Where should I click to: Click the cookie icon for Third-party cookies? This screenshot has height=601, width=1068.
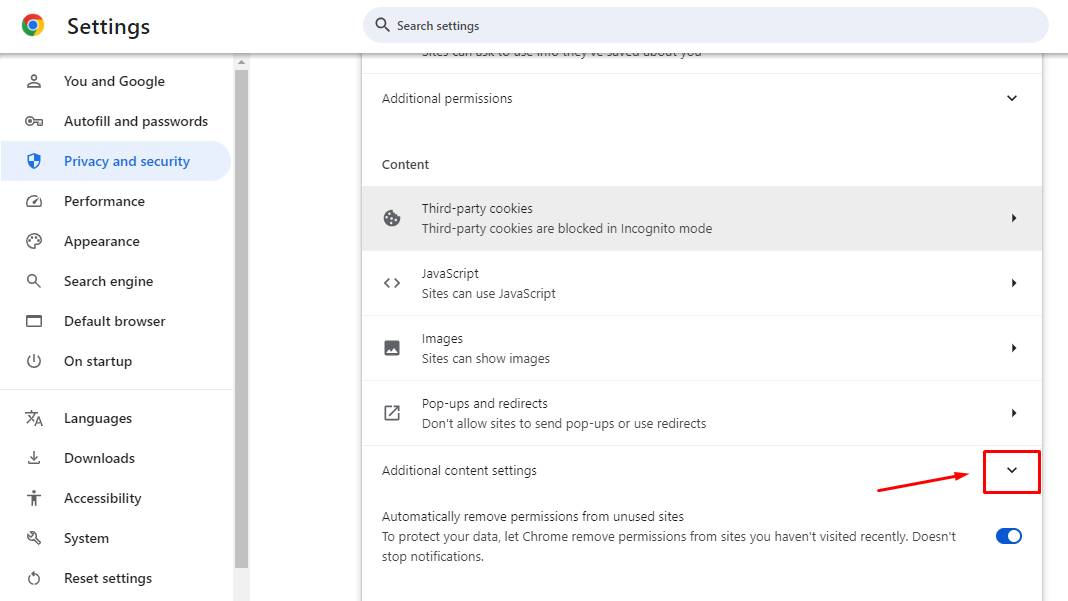(x=392, y=218)
